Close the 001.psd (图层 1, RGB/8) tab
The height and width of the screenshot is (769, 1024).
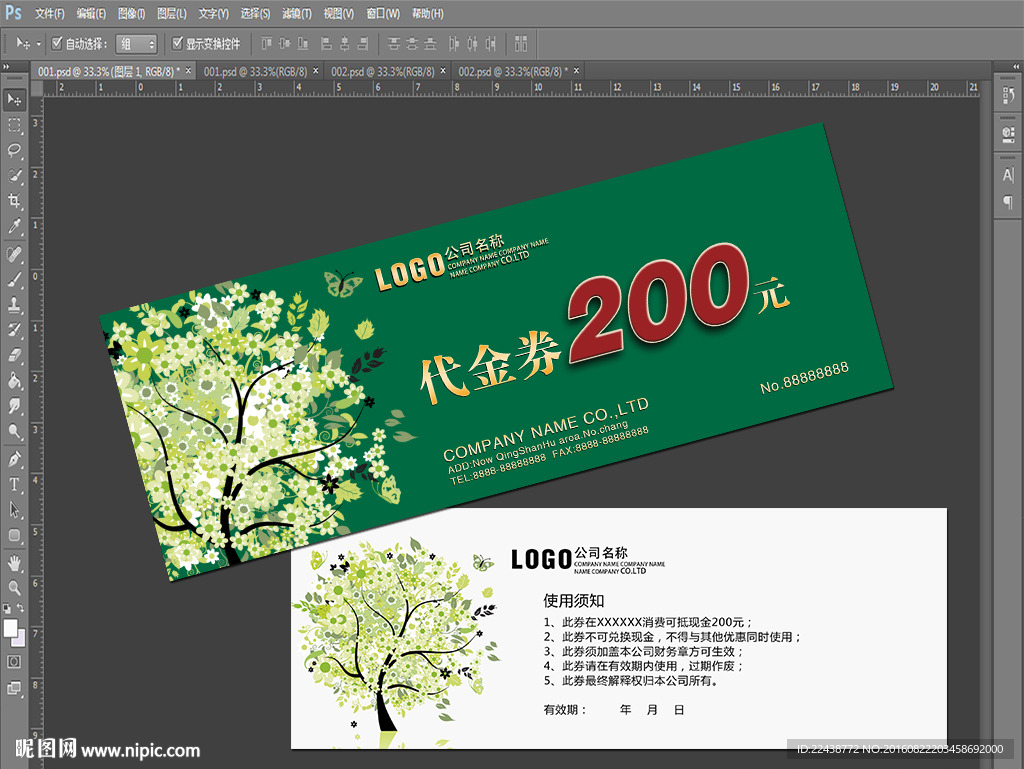coord(188,70)
